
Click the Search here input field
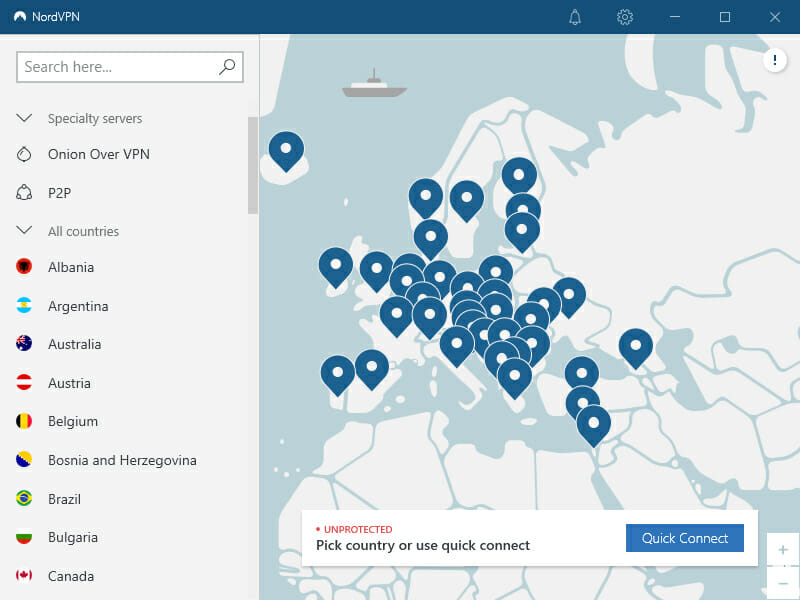coord(130,66)
